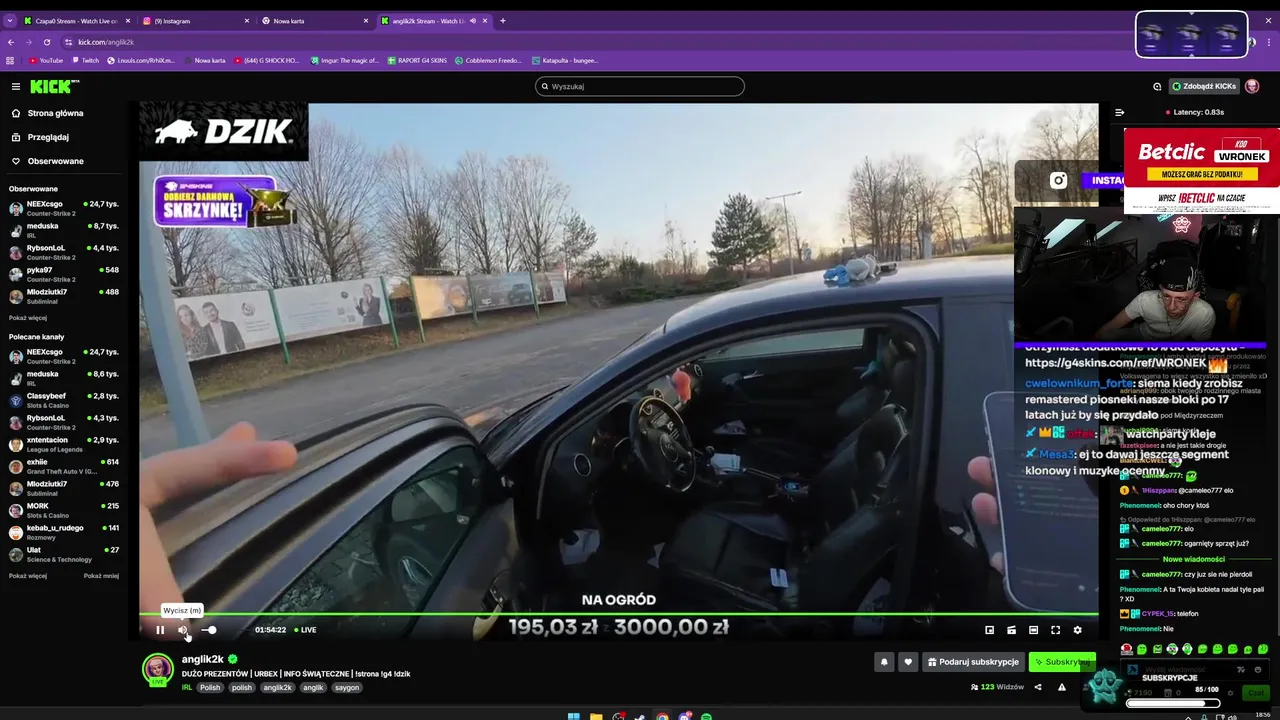Enter fullscreen mode icon

(x=1055, y=630)
